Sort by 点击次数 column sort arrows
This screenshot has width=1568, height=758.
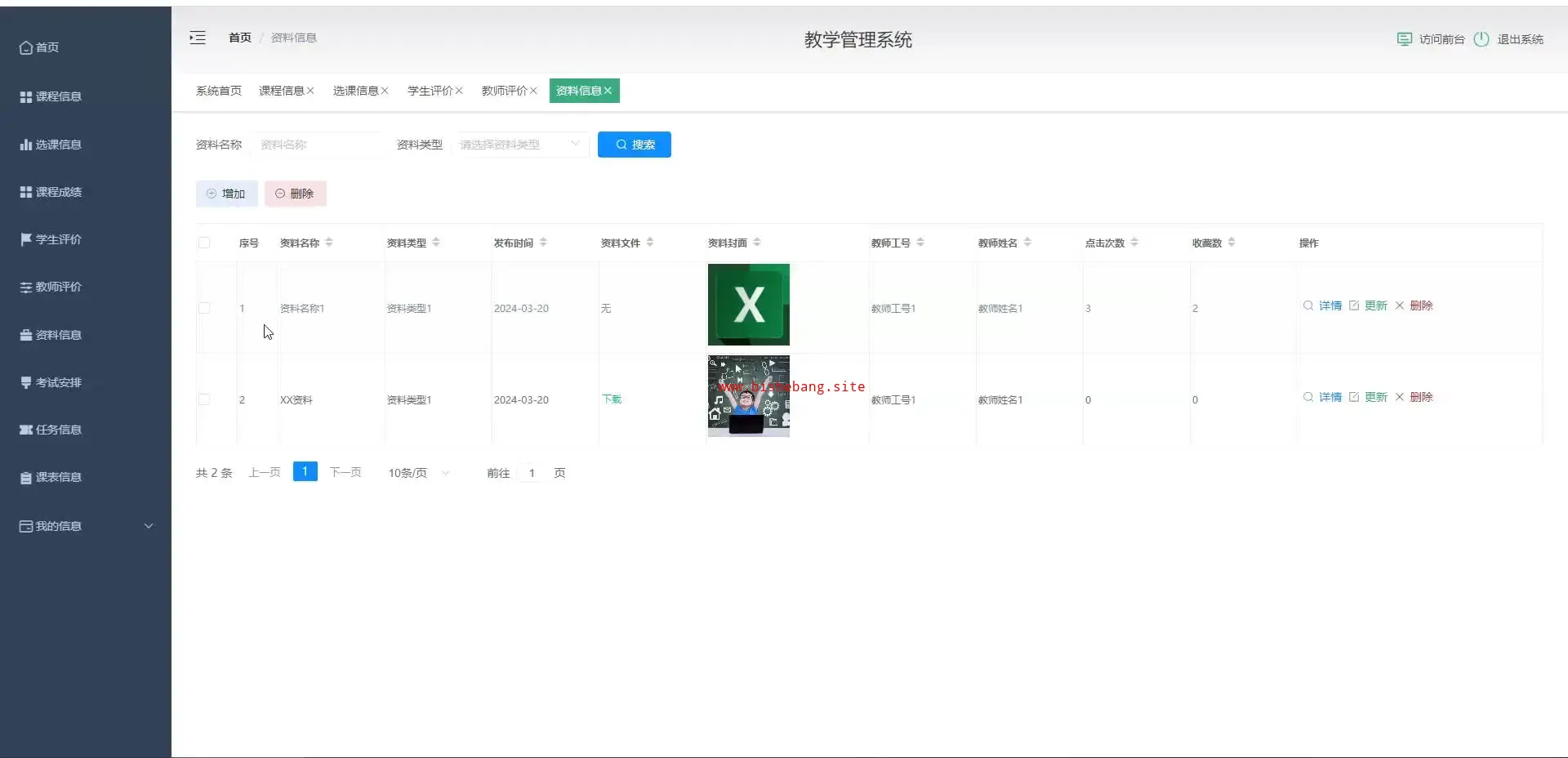coord(1134,243)
